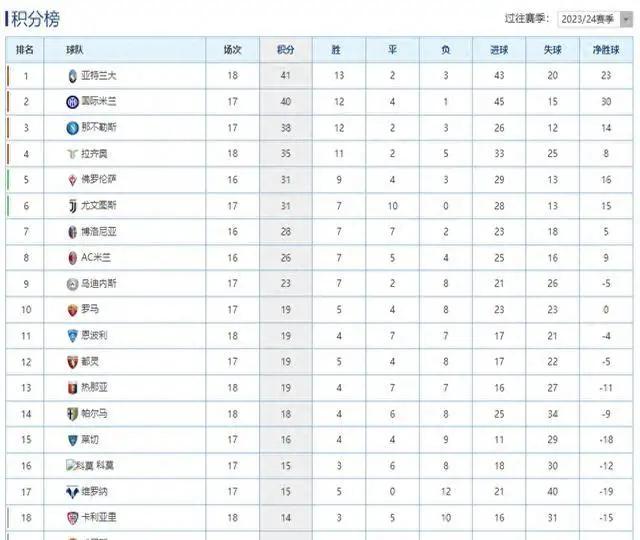Click the 进球 goals scored header
Viewport: 640px width, 540px height.
pyautogui.click(x=498, y=50)
